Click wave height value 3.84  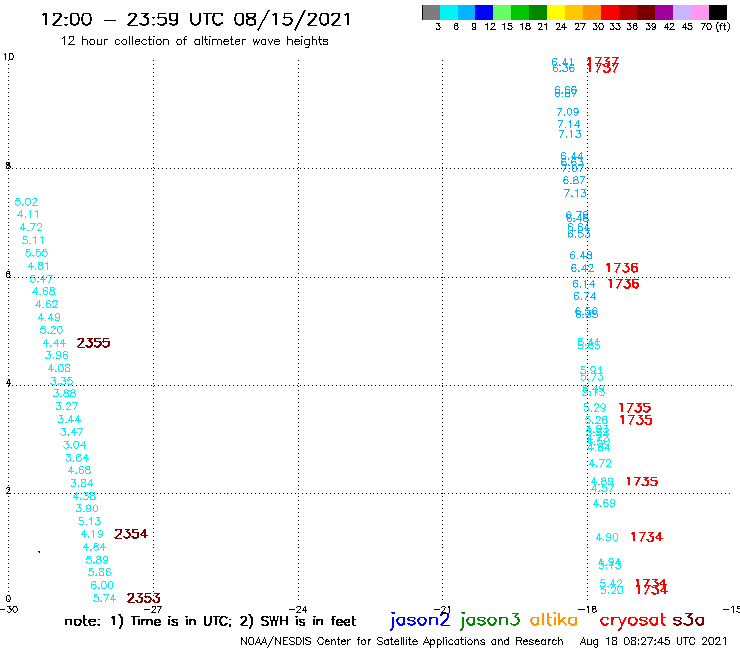coord(82,484)
